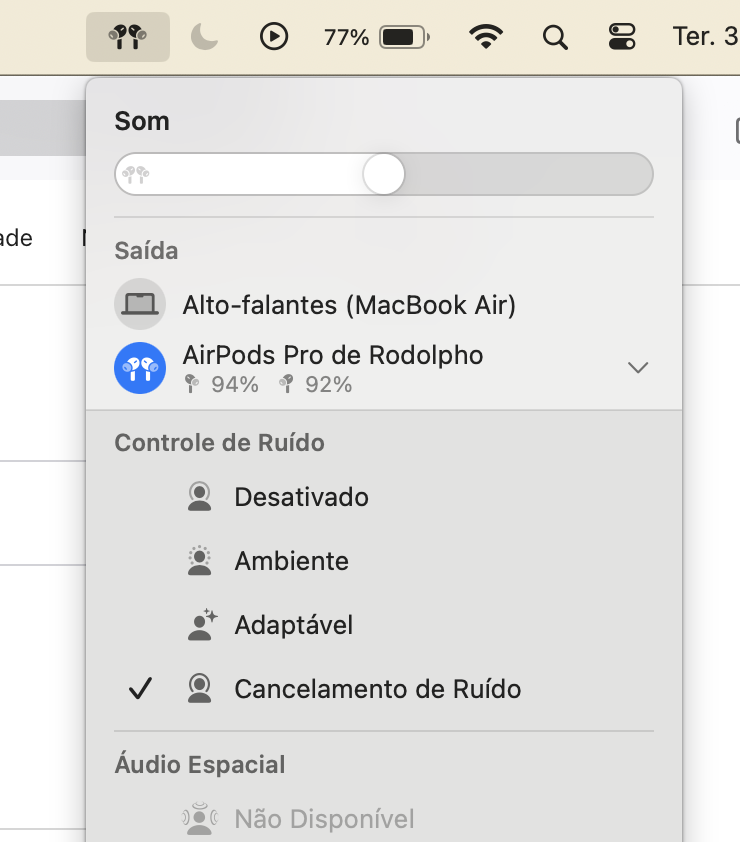The image size is (740, 842).
Task: Click the Som volume slider knob
Action: coord(383,174)
